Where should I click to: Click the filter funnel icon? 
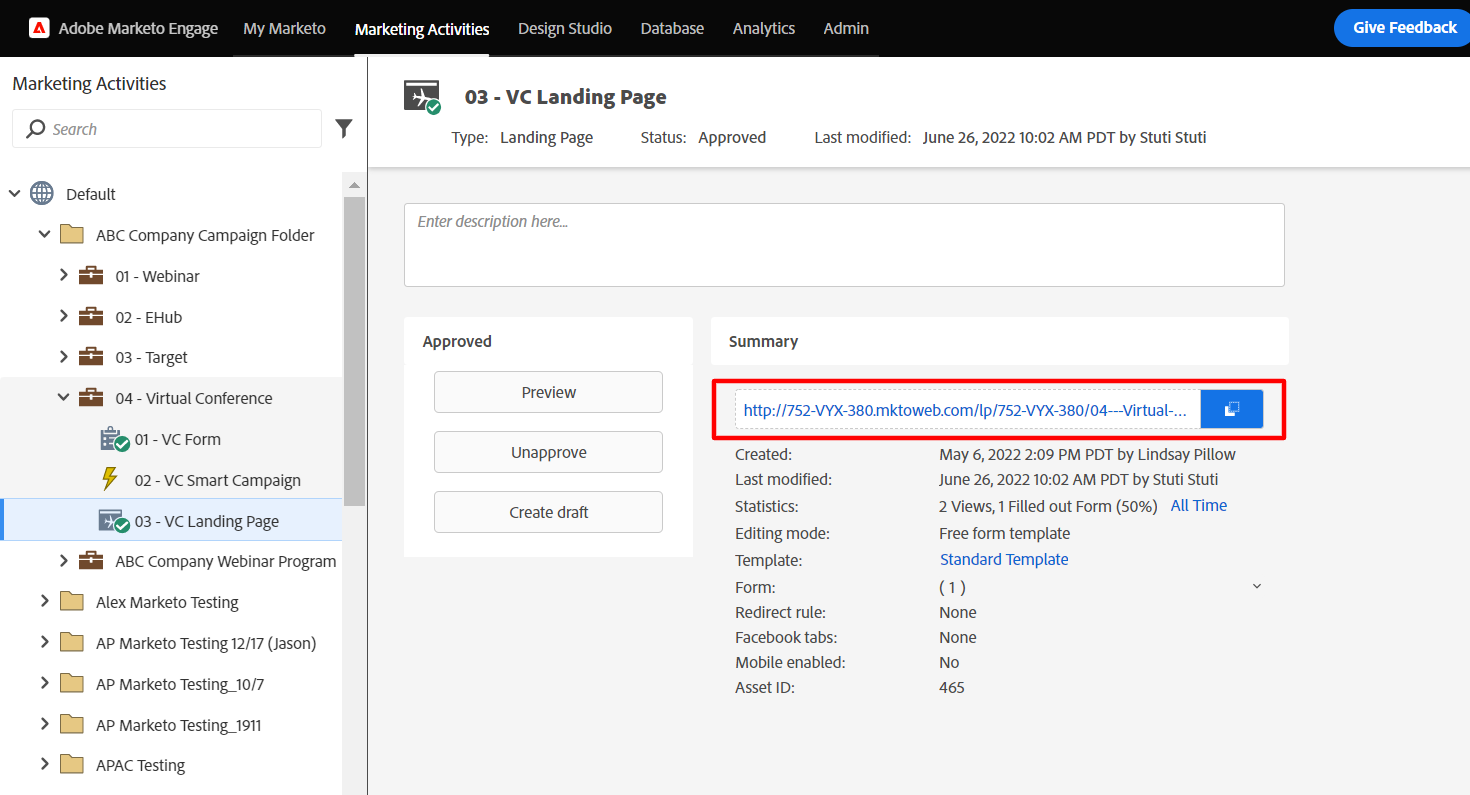pyautogui.click(x=344, y=128)
